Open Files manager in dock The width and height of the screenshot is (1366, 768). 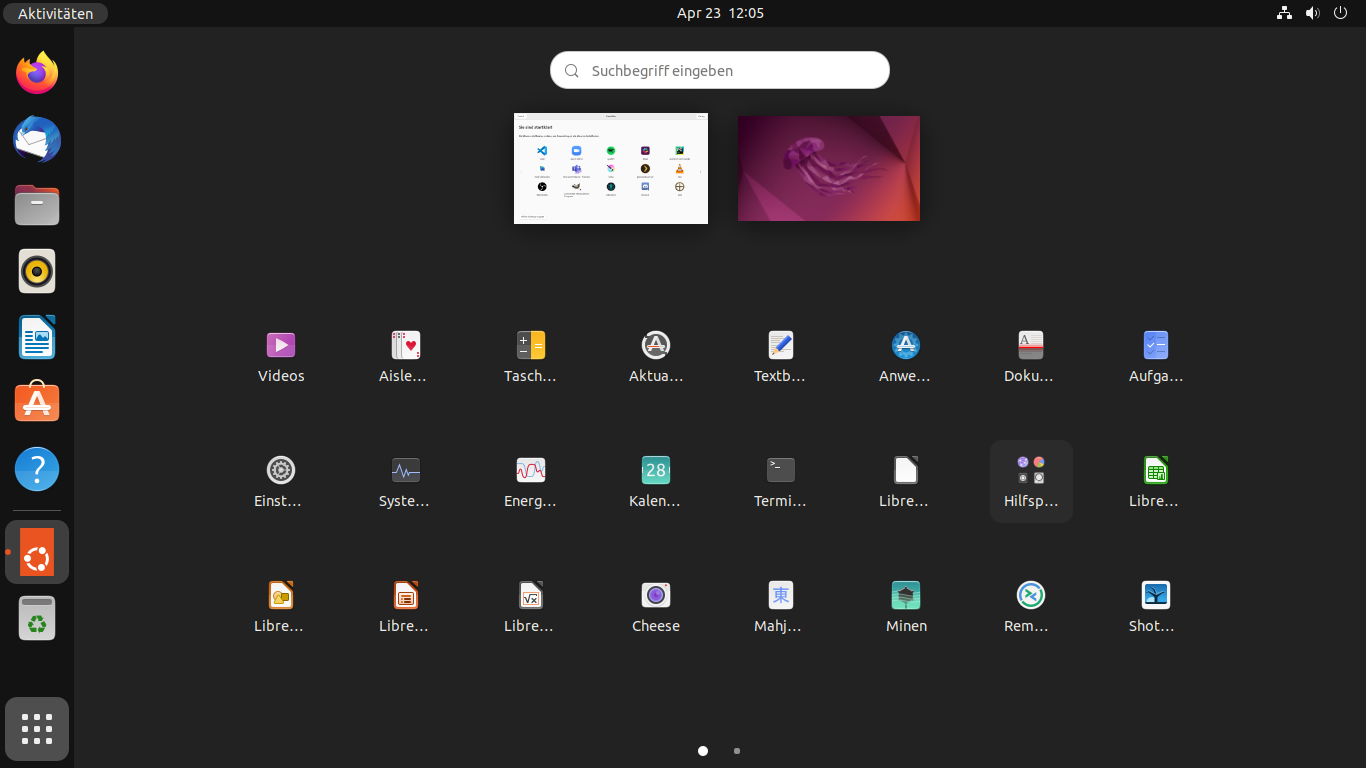37,205
